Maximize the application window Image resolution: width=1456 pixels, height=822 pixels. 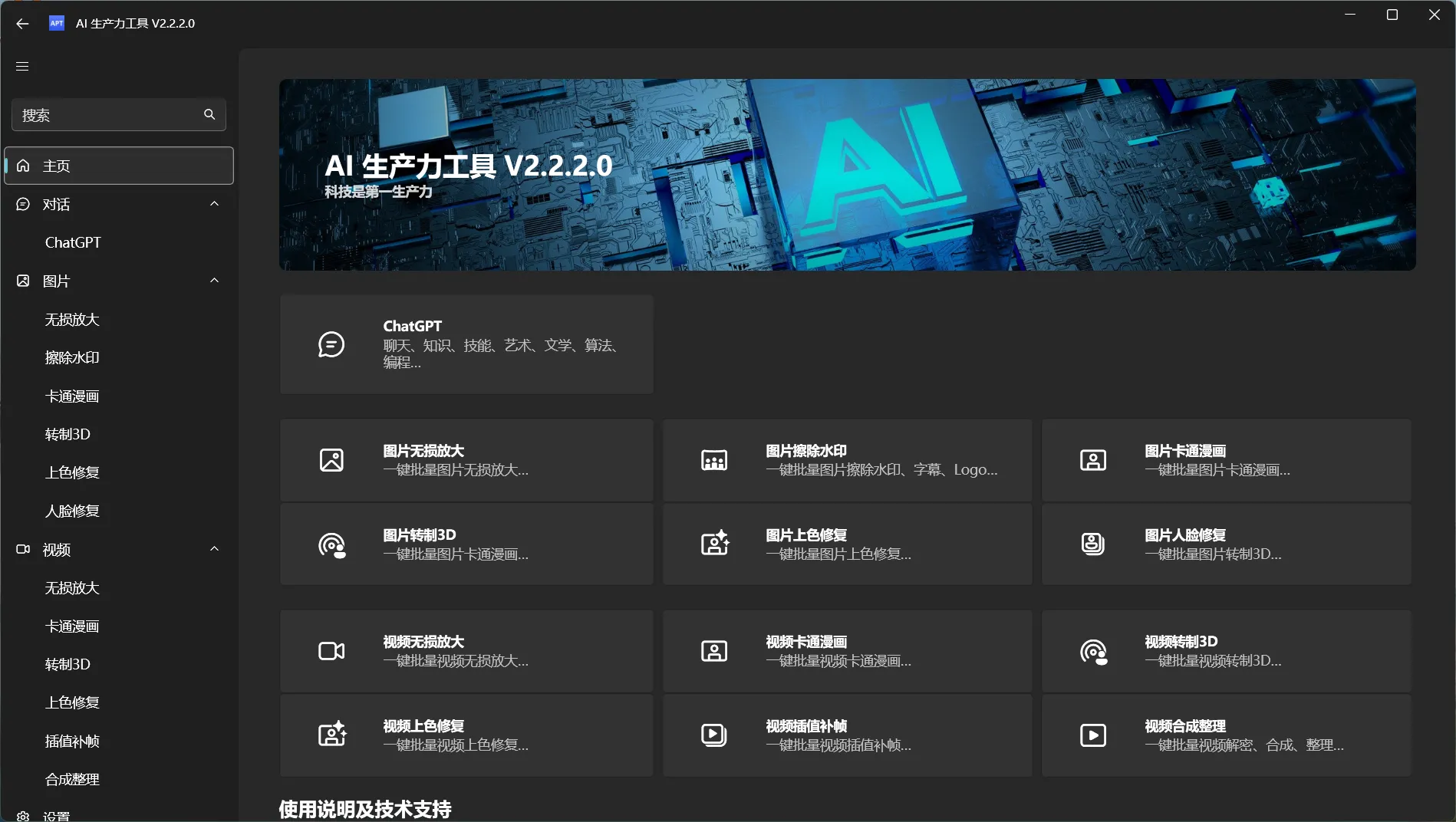1392,15
